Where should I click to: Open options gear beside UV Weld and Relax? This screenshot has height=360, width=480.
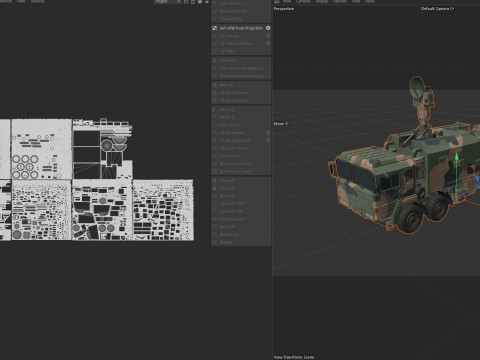click(x=268, y=43)
